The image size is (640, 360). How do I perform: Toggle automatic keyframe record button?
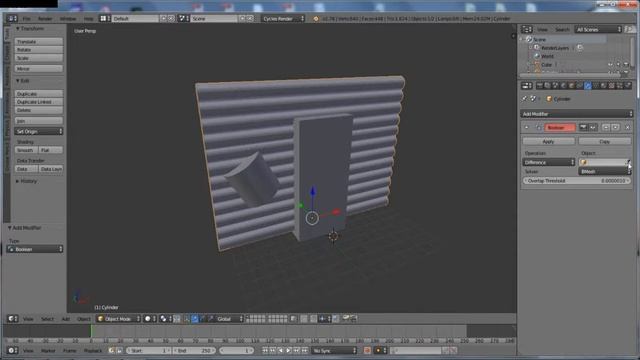[367, 350]
